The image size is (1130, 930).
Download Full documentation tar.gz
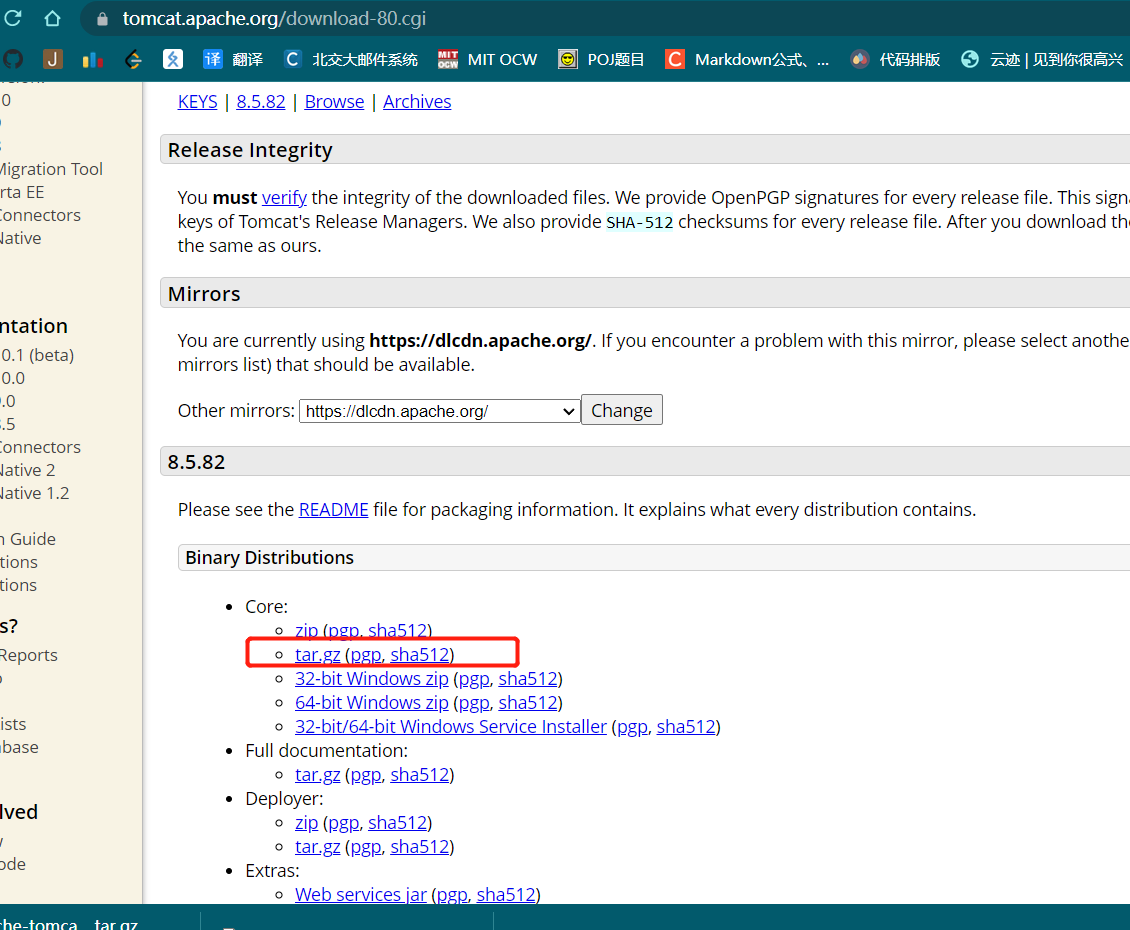(x=318, y=775)
